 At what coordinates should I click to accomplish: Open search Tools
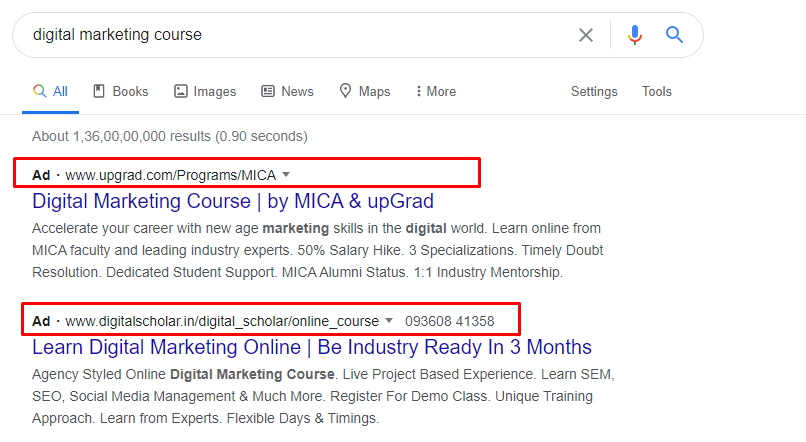(x=656, y=91)
